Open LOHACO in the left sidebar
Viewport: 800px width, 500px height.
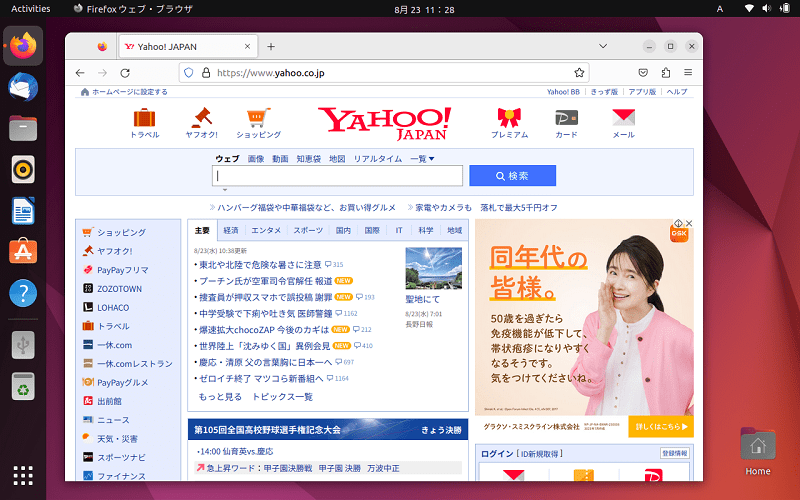[113, 308]
